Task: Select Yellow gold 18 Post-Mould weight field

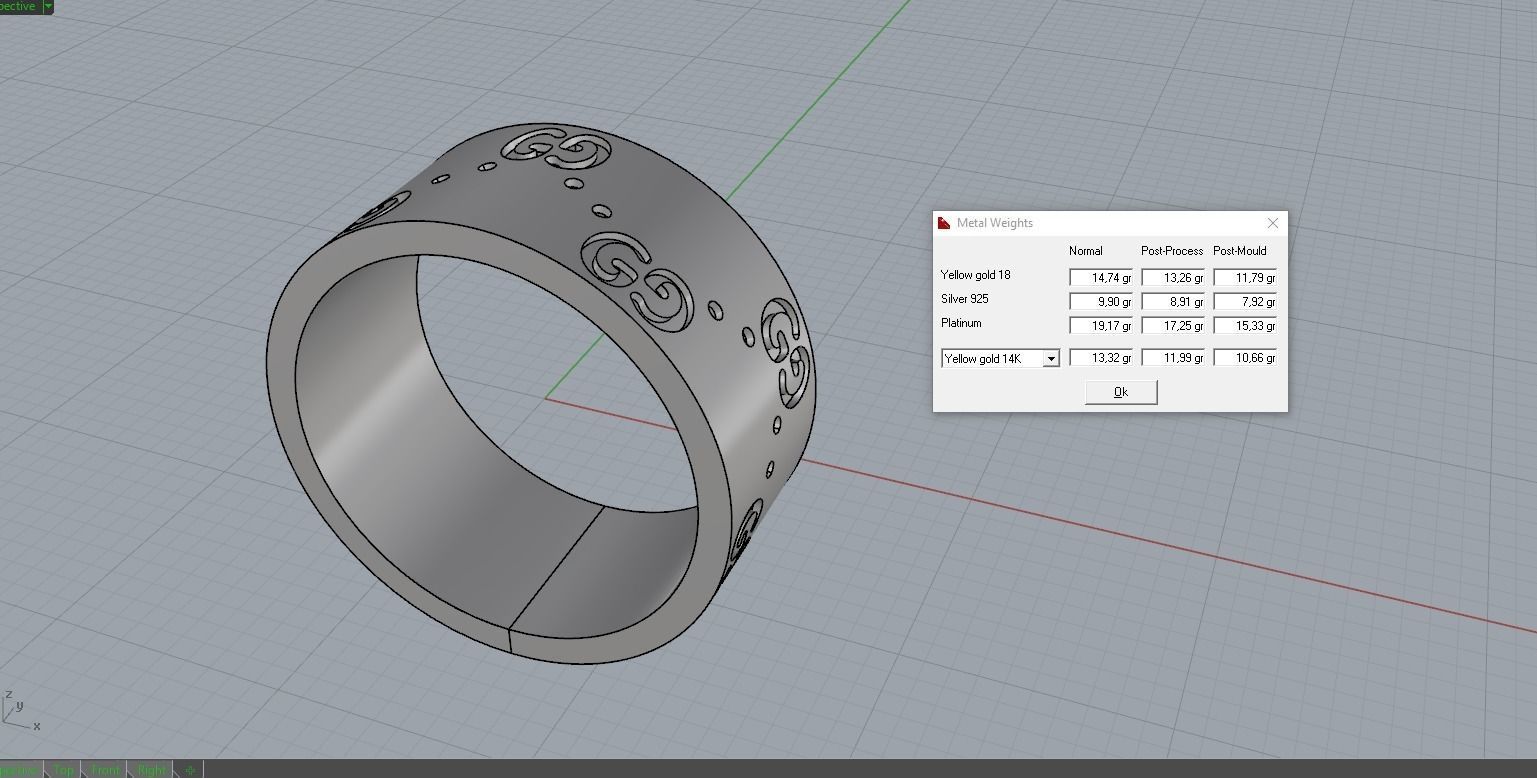Action: tap(1245, 278)
